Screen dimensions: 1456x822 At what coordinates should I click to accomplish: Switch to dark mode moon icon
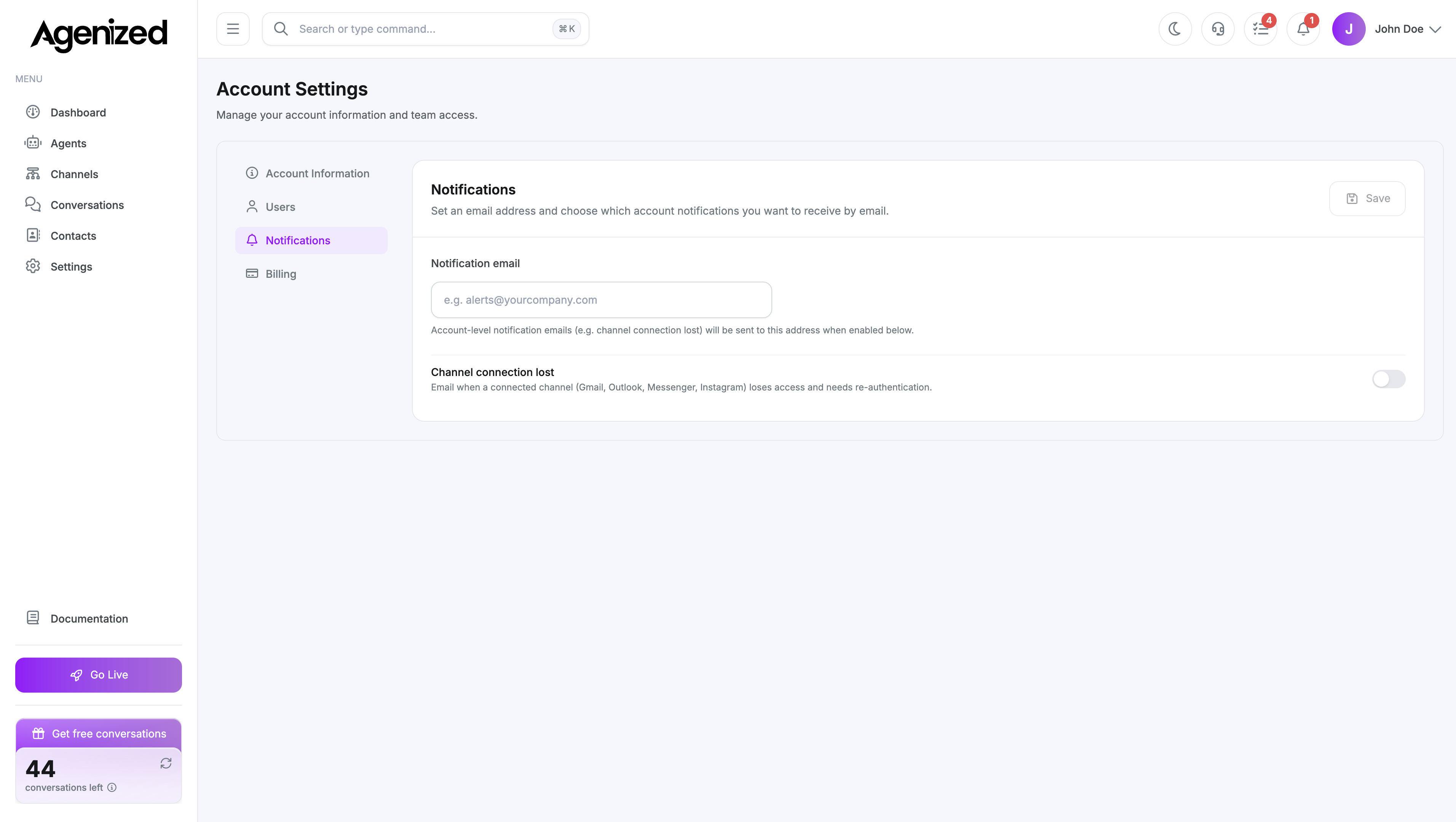tap(1175, 29)
